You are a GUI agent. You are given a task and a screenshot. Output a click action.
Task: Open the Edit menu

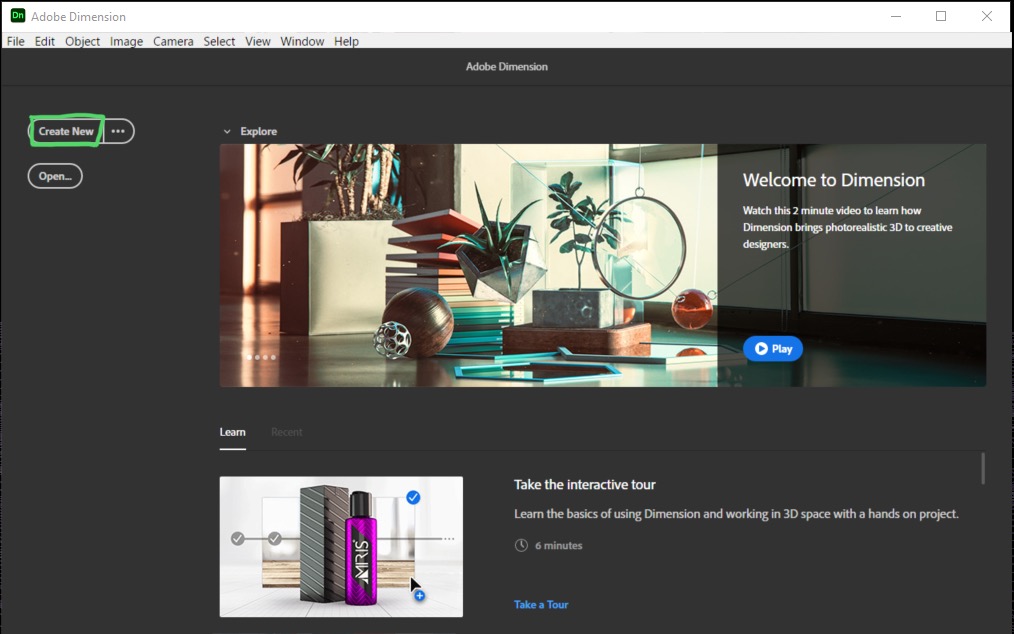click(x=45, y=41)
